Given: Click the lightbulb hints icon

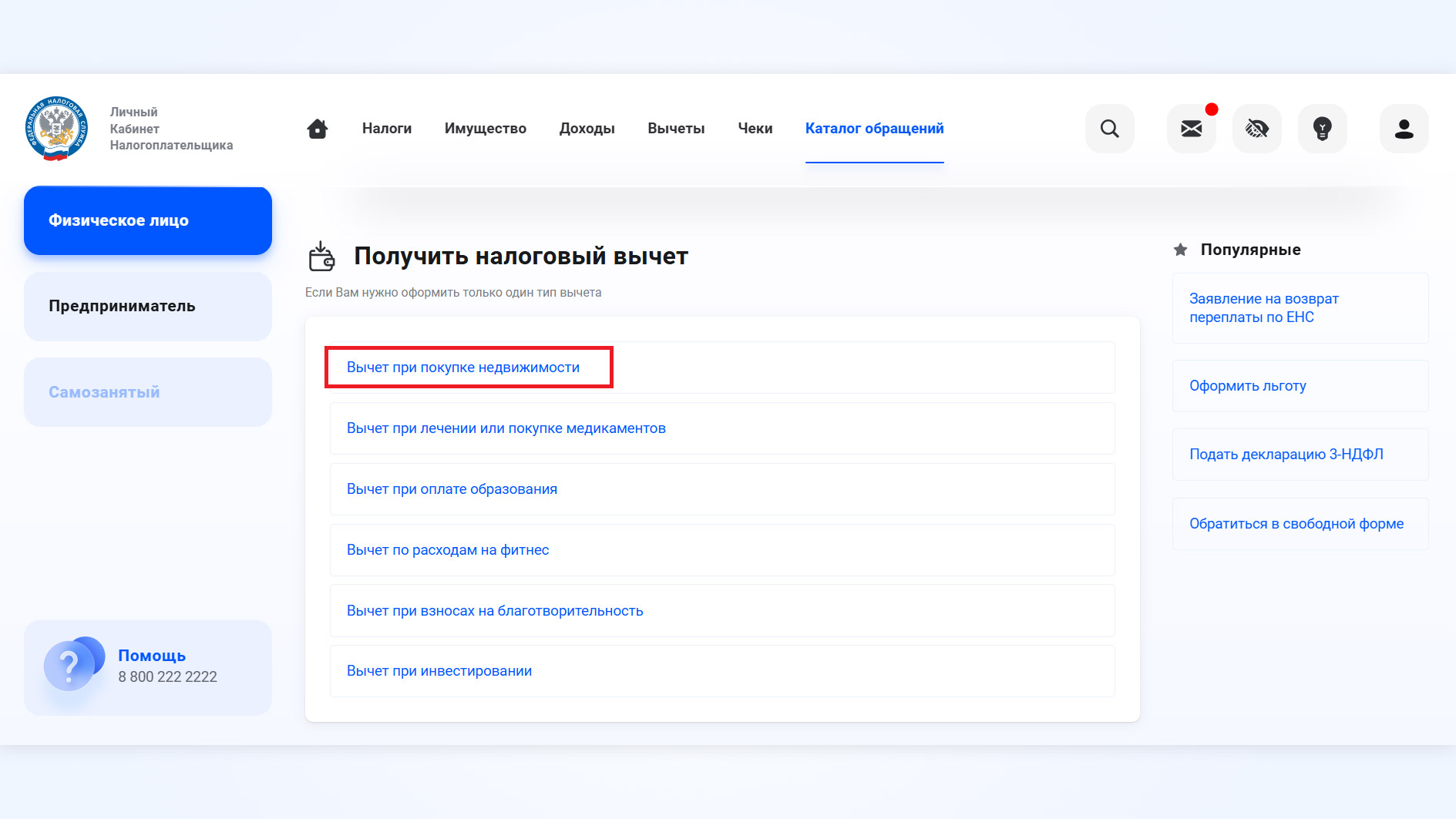Looking at the screenshot, I should coord(1322,129).
